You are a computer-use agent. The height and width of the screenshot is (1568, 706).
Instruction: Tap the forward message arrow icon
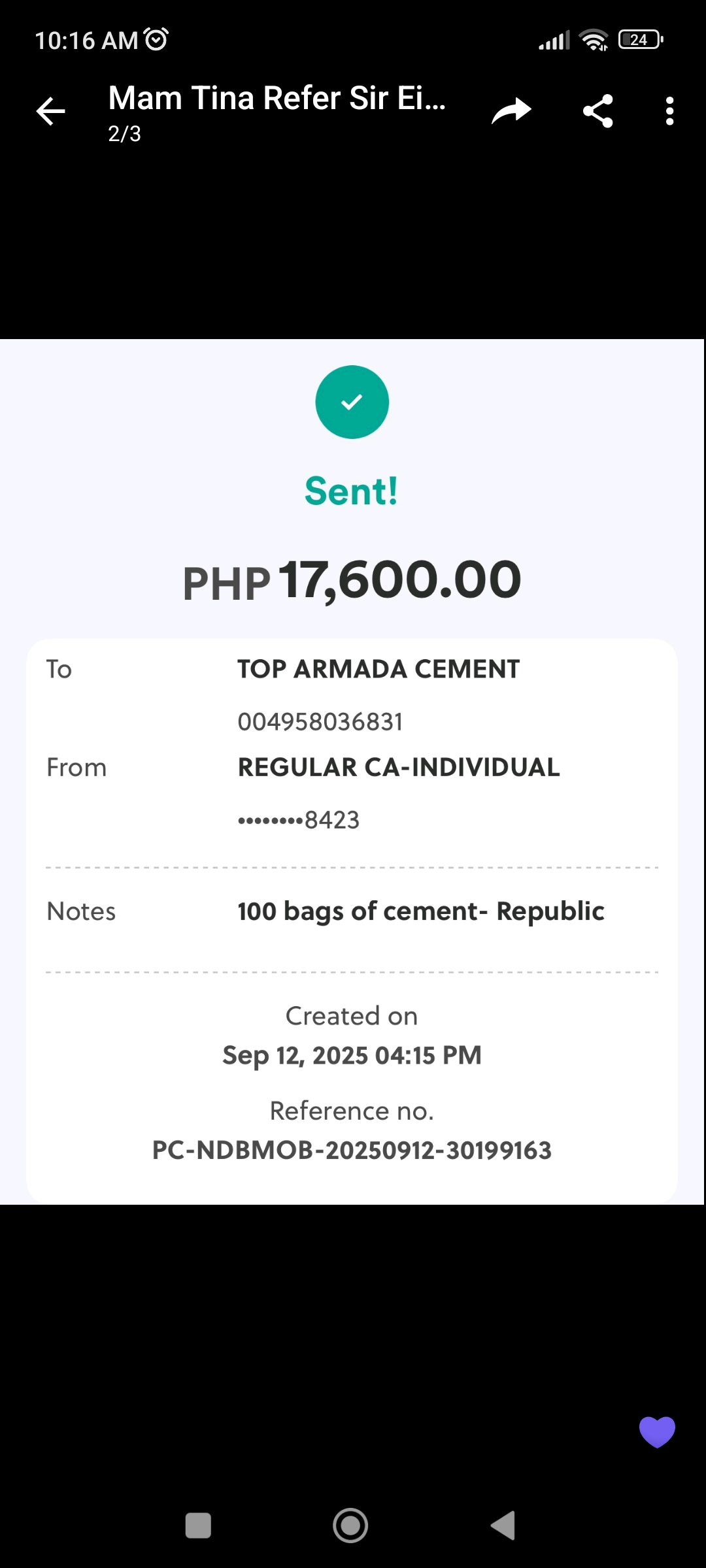coord(511,111)
